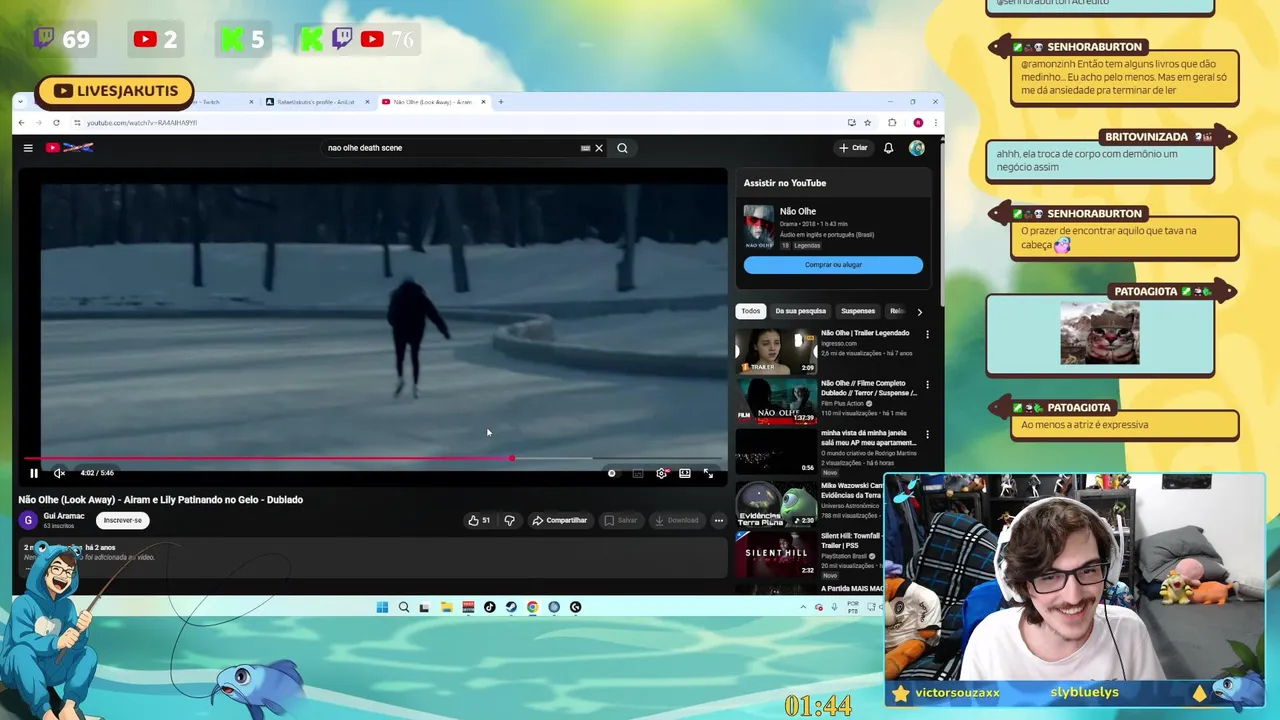The width and height of the screenshot is (1280, 720).
Task: Switch to theater mode in the player
Action: tap(685, 473)
